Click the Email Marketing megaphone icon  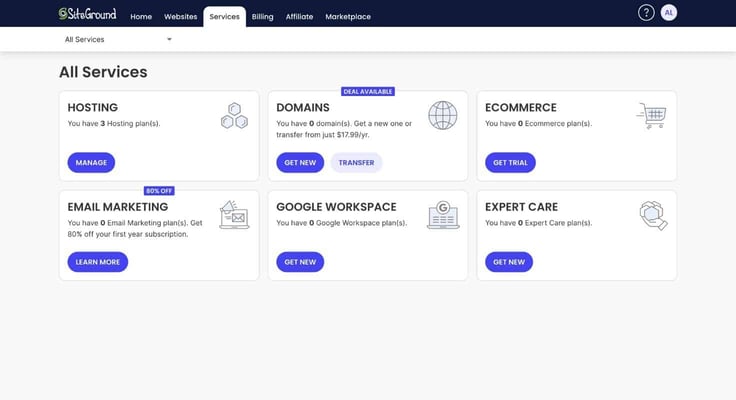pos(234,215)
